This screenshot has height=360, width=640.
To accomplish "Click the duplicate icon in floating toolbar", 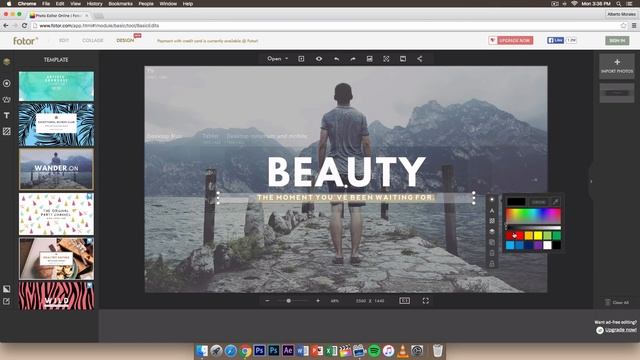I will click(x=492, y=242).
